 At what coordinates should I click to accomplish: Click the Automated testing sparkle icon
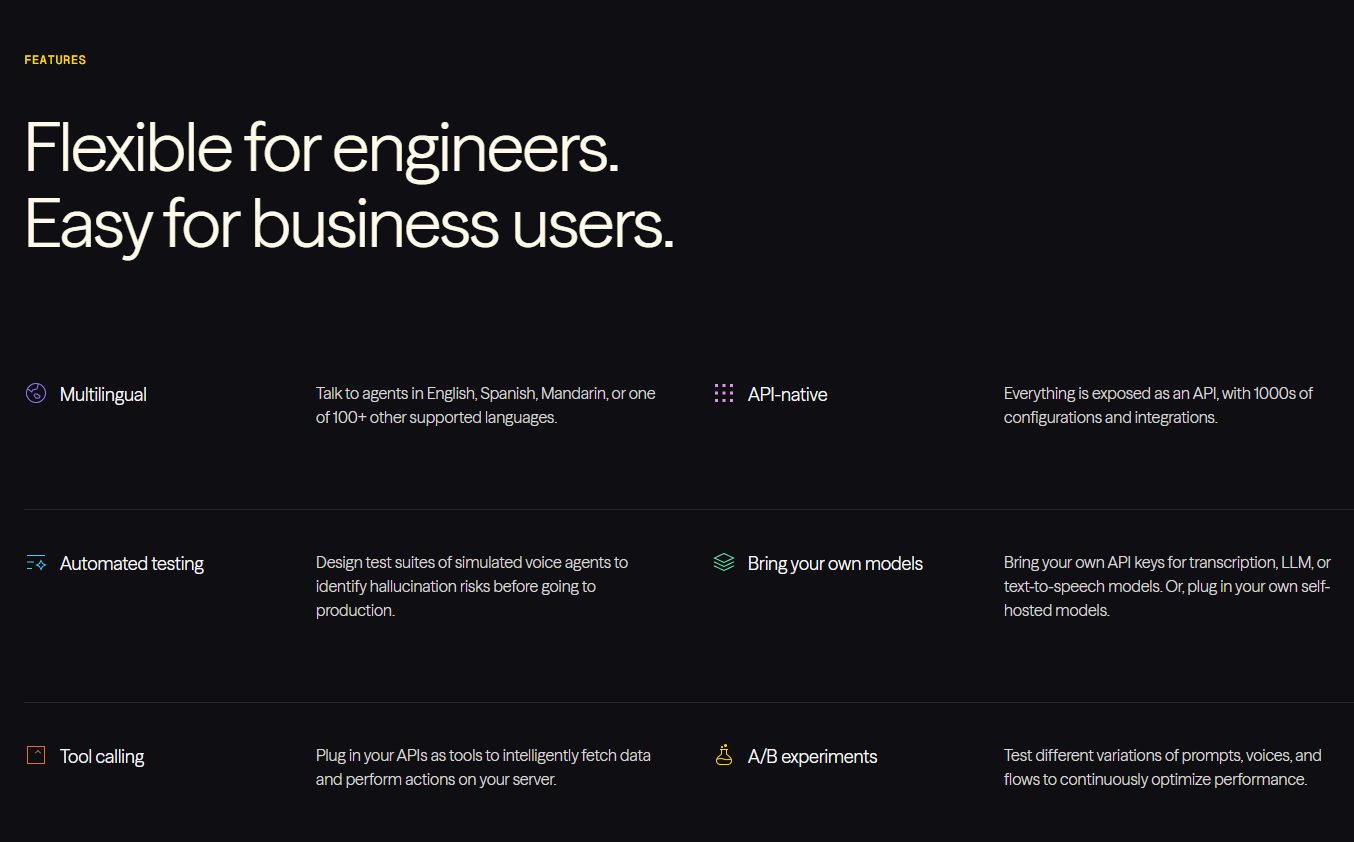coord(36,563)
